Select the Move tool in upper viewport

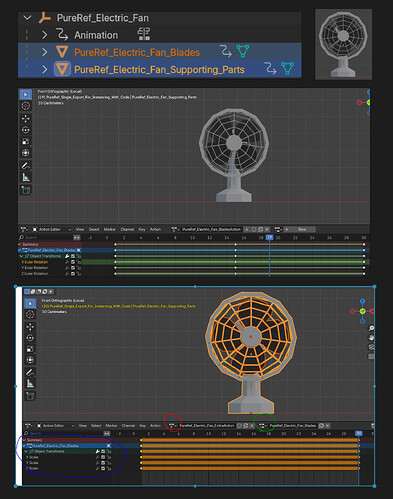click(25, 118)
